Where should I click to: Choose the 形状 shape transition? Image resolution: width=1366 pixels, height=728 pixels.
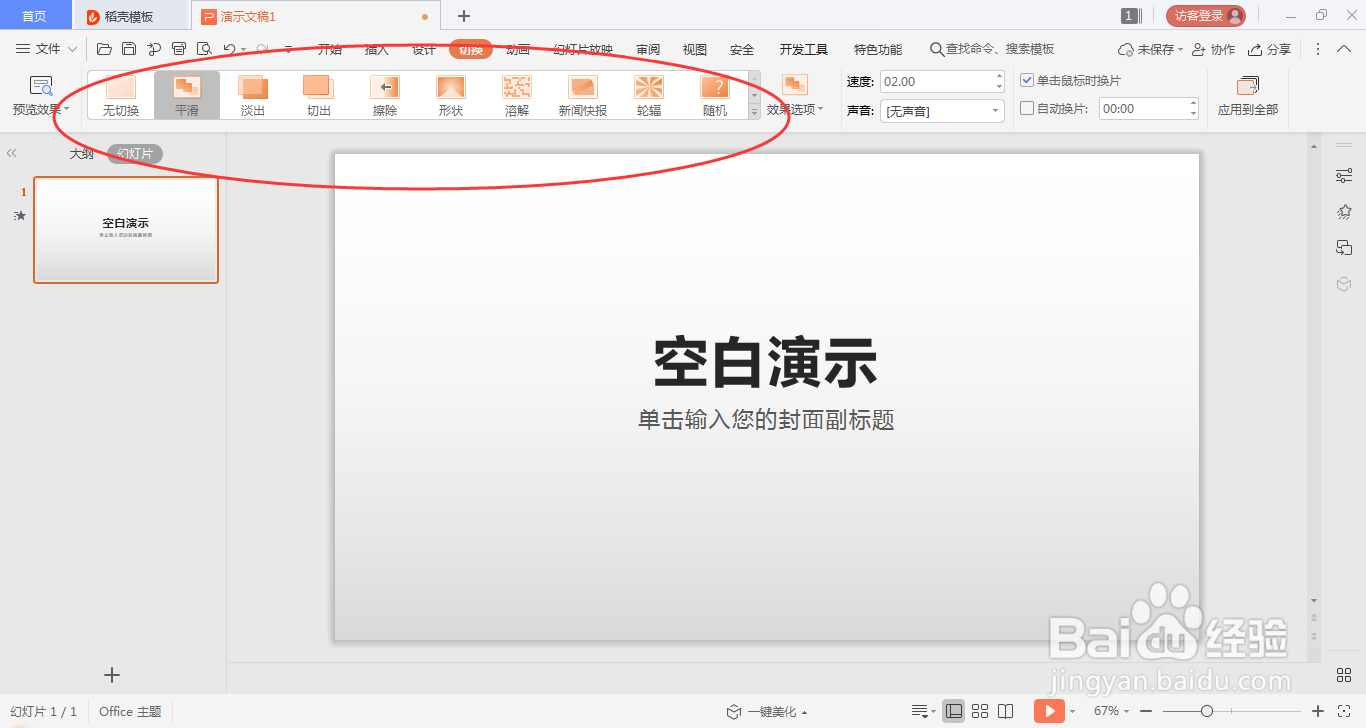451,96
